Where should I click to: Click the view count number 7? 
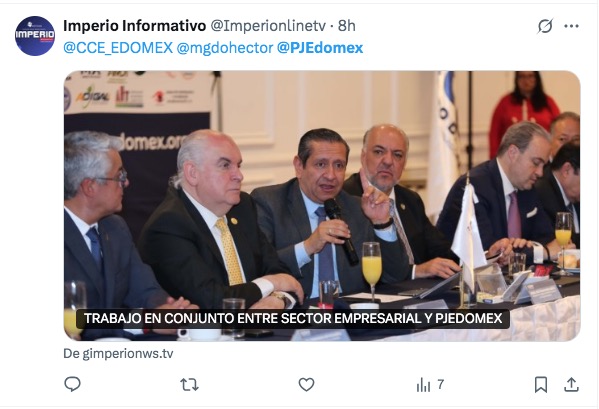(x=440, y=384)
